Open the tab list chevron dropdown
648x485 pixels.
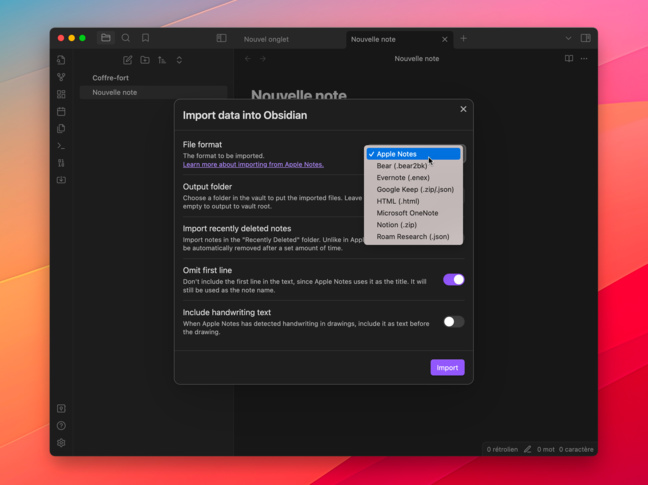569,38
